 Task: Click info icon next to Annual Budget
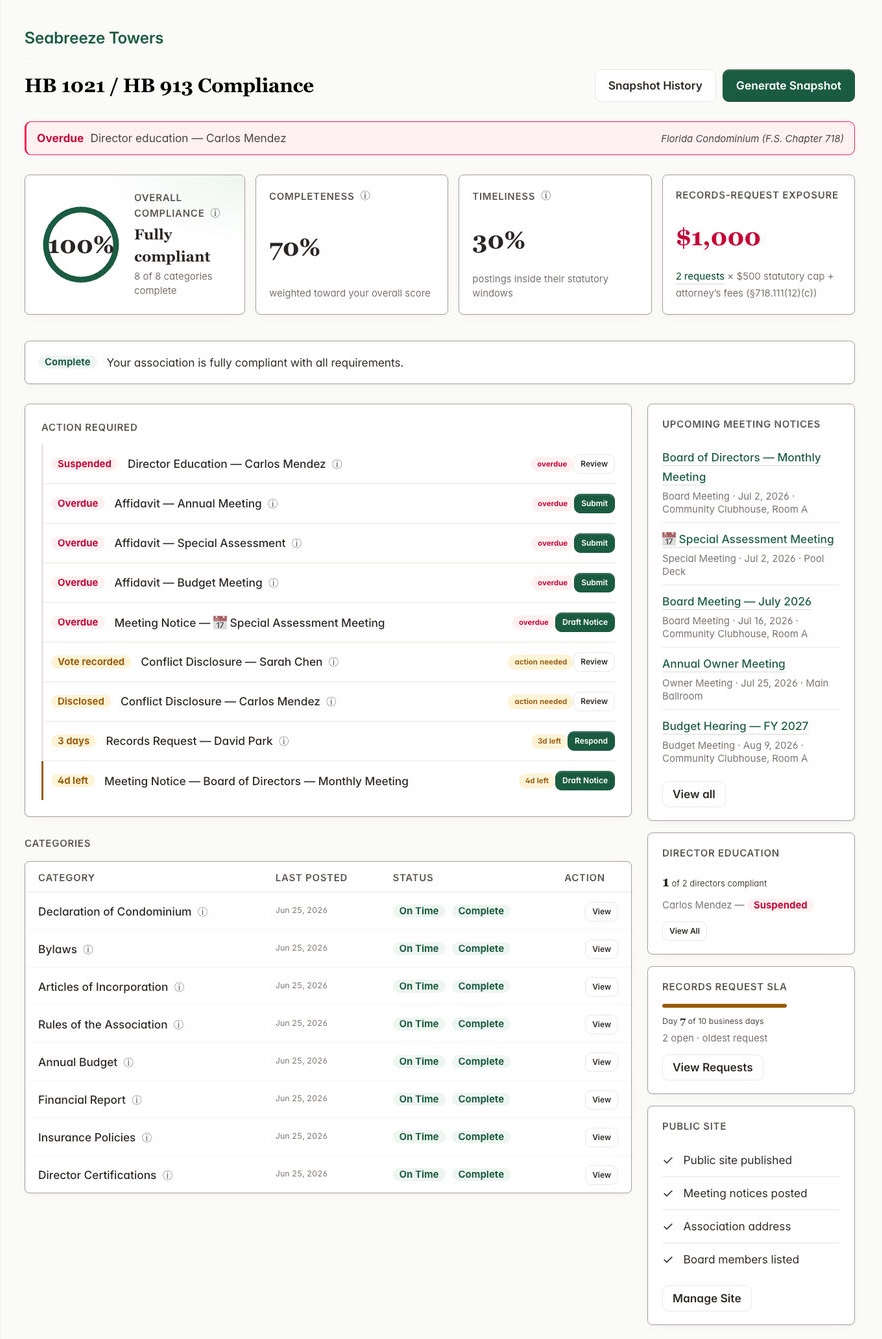click(x=129, y=1062)
